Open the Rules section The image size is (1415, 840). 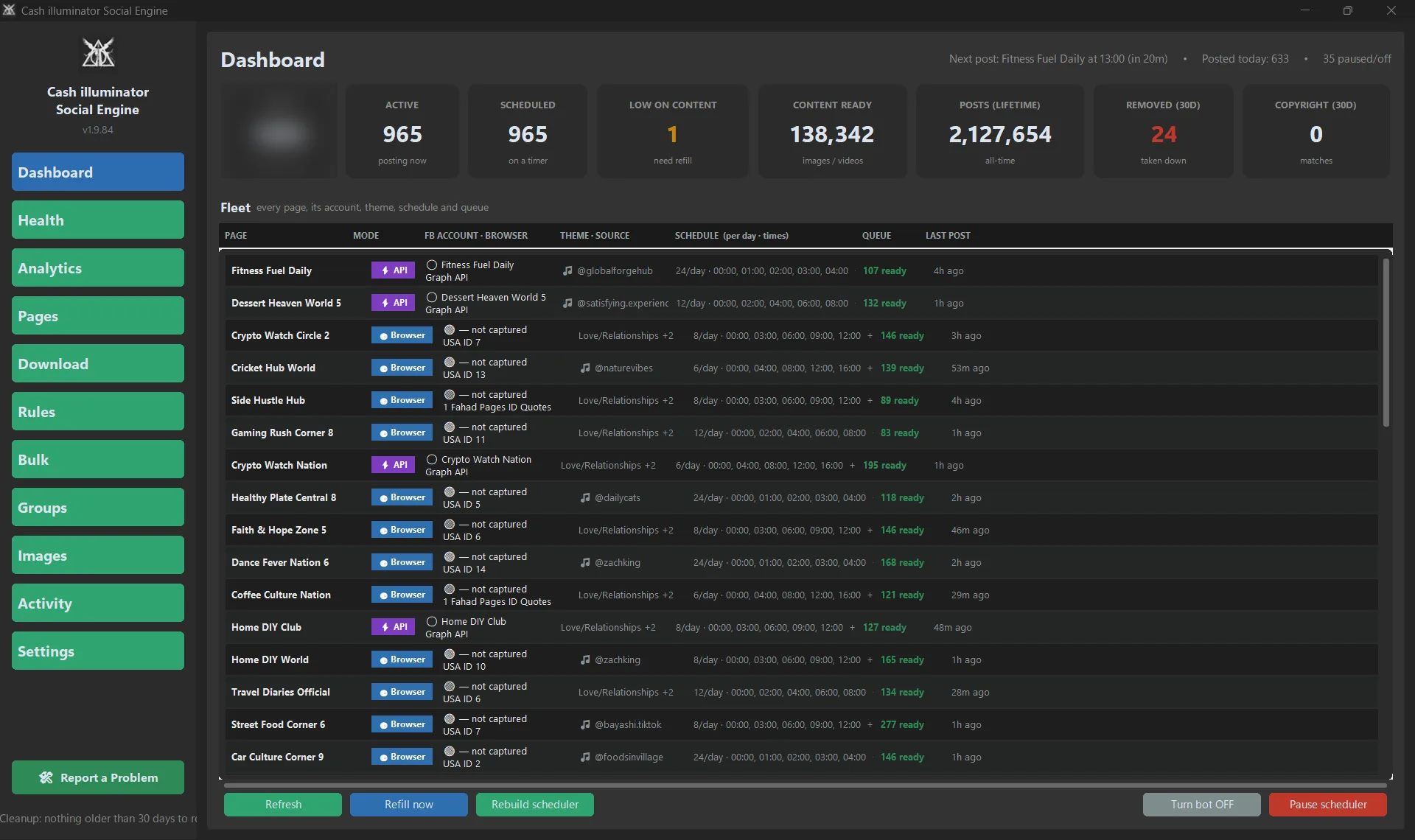pos(98,411)
